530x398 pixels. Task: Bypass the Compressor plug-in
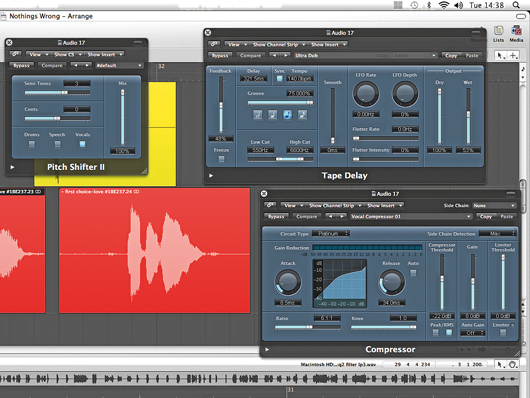click(276, 216)
